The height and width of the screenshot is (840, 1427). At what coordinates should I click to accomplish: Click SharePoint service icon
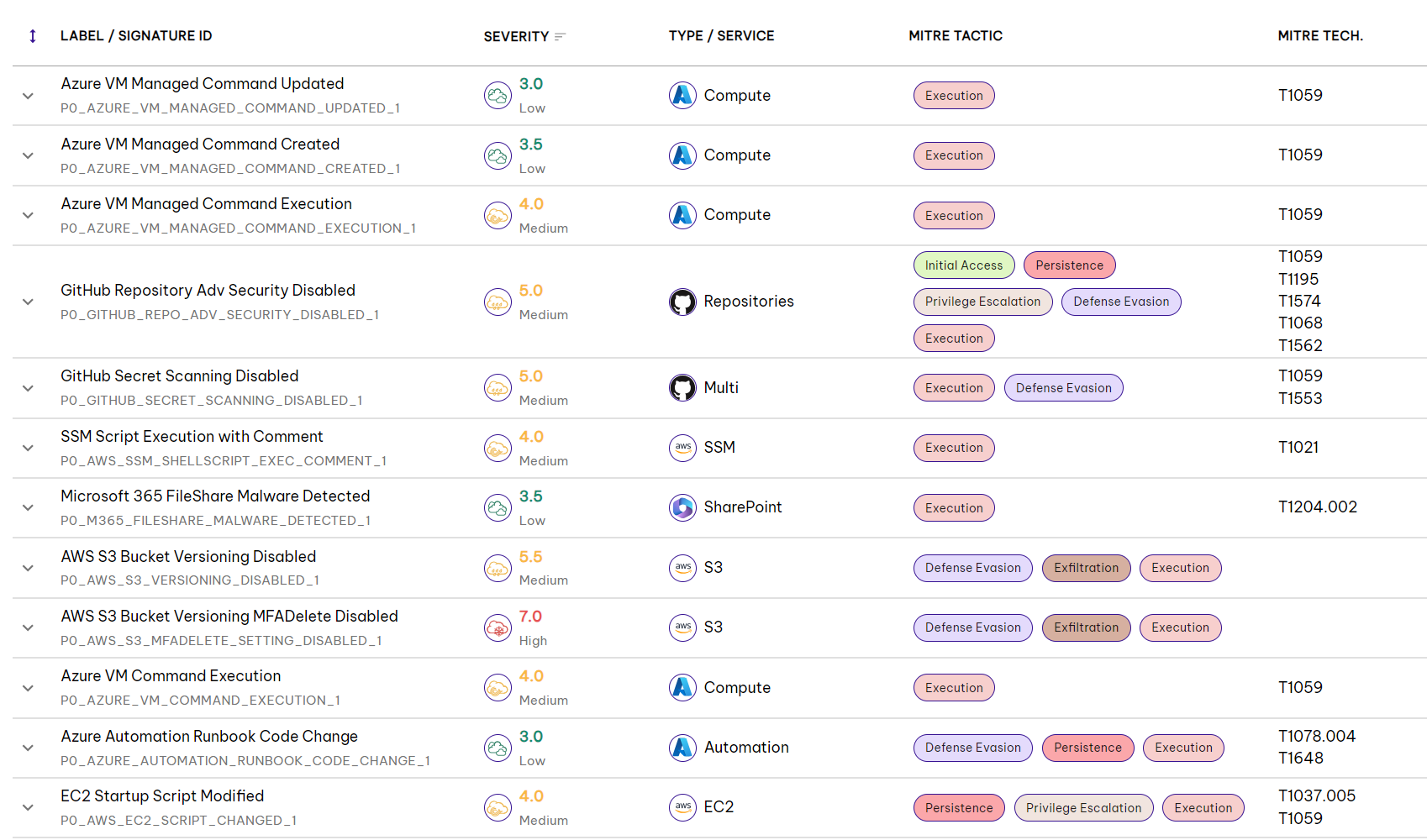pyautogui.click(x=682, y=507)
